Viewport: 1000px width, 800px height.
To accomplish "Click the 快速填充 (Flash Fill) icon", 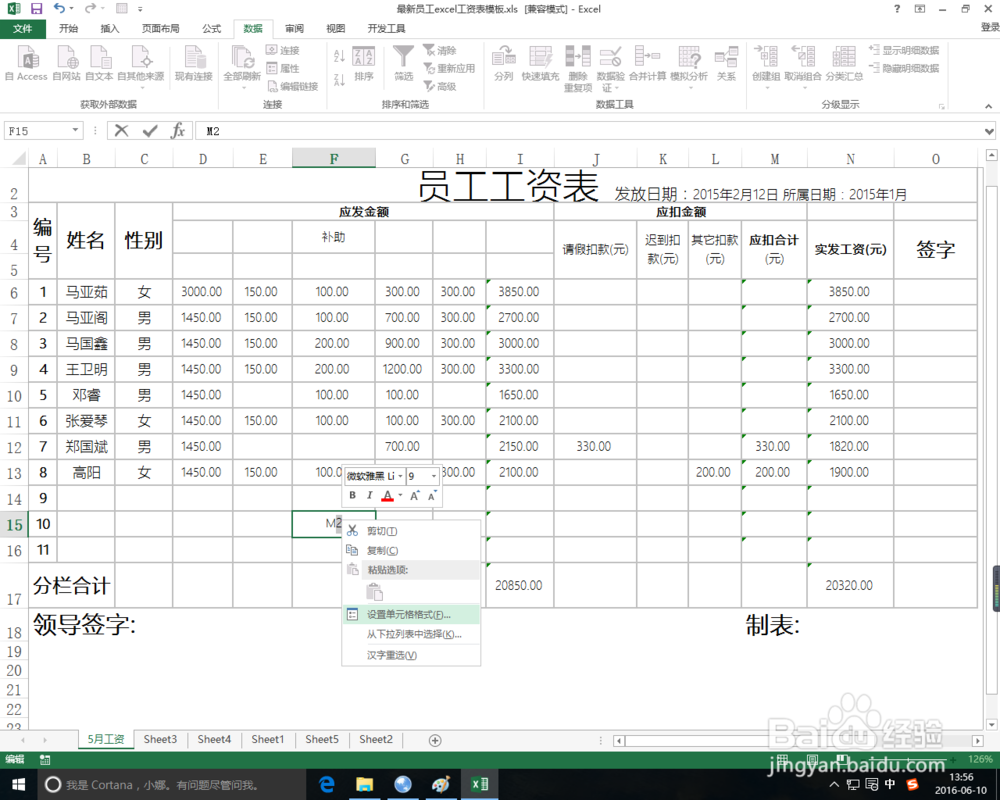I will click(540, 63).
